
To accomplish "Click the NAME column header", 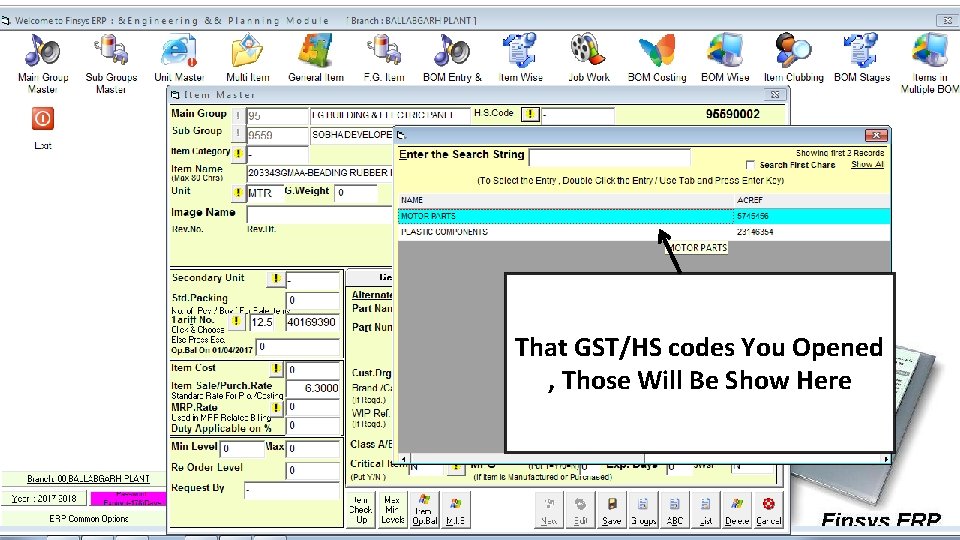I will (x=566, y=200).
